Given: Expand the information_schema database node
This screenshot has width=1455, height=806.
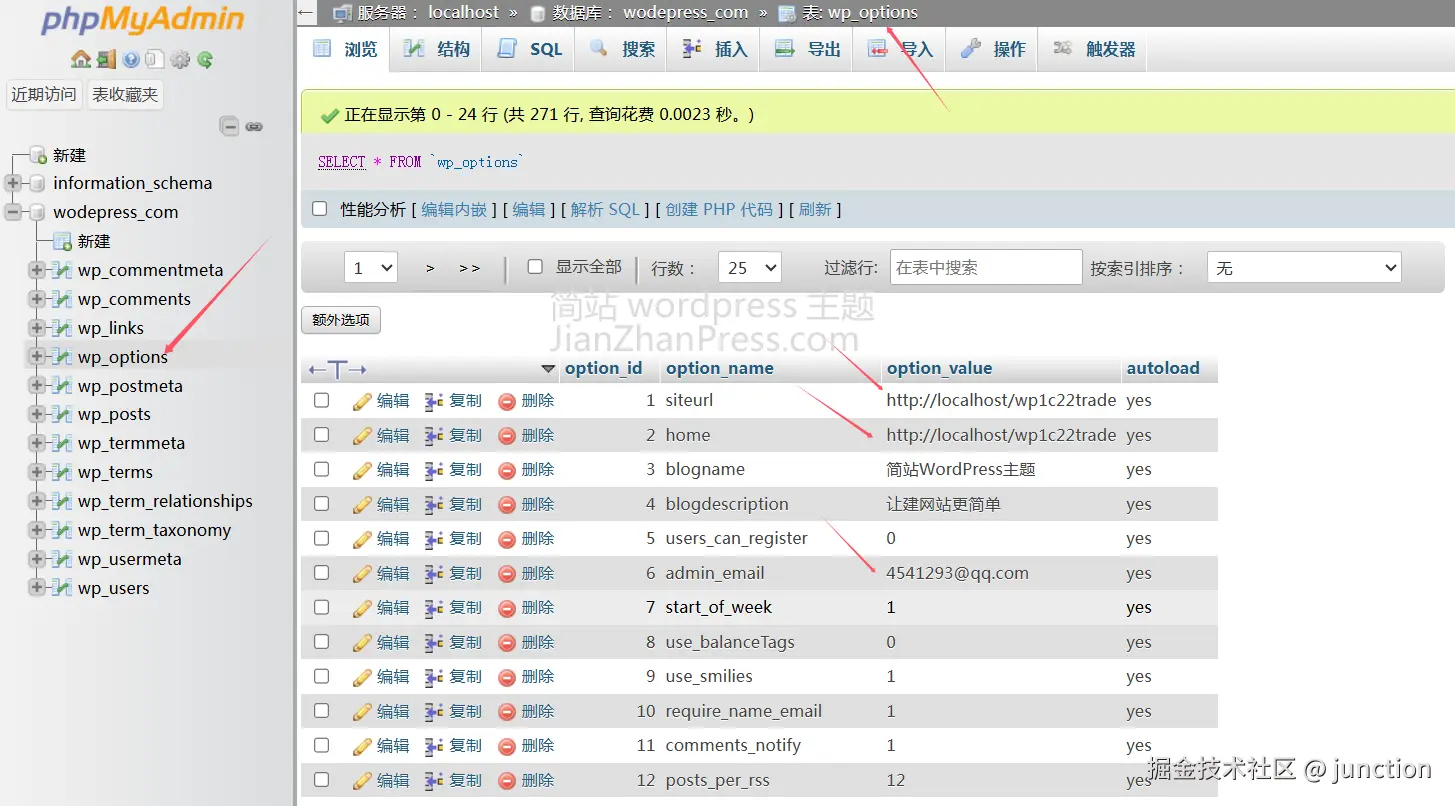Looking at the screenshot, I should [x=13, y=183].
